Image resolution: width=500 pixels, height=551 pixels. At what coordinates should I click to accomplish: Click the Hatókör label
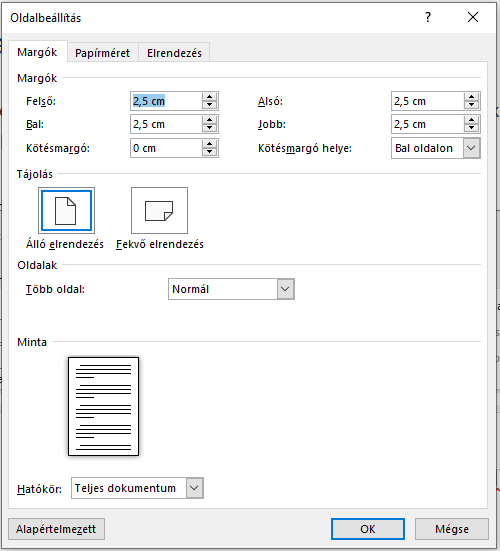pos(39,489)
